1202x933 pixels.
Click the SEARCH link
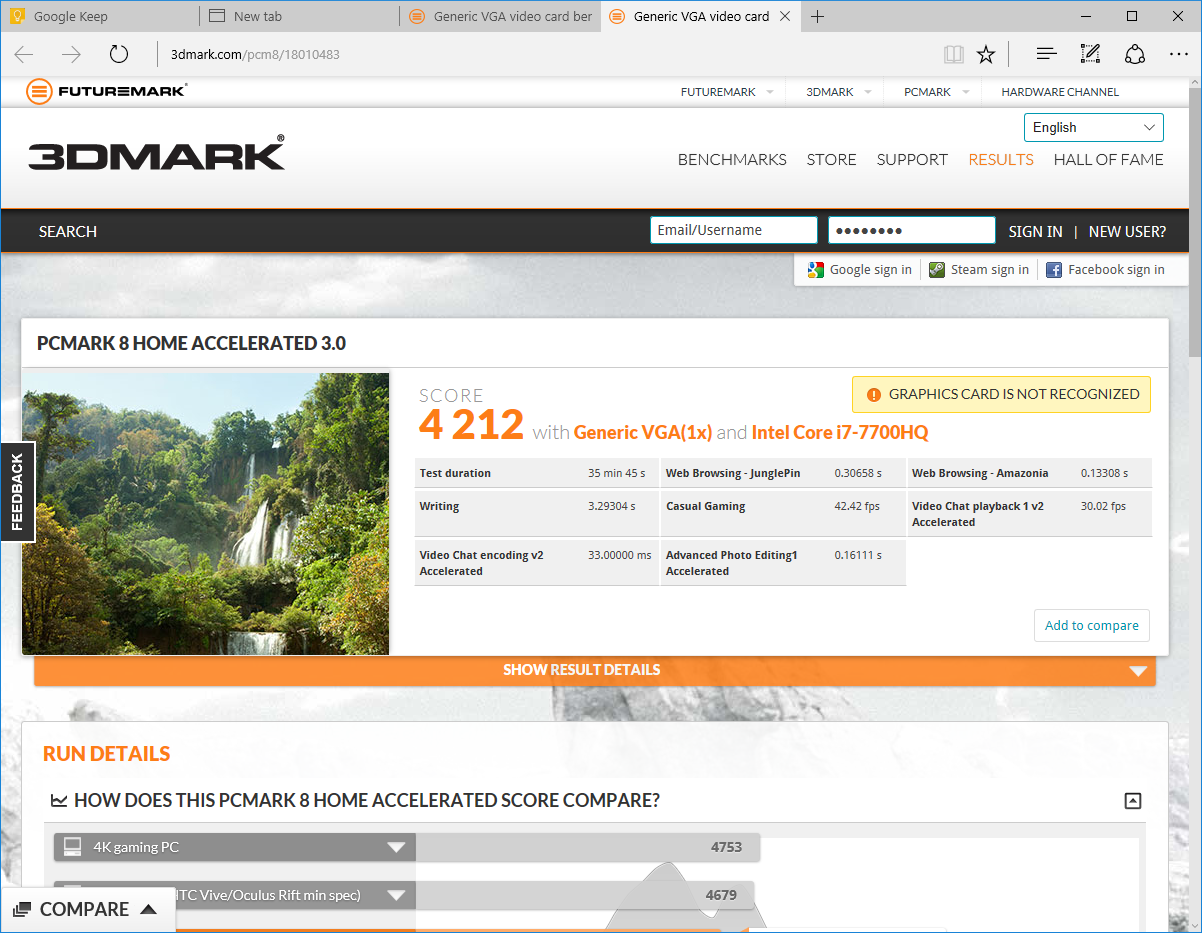[68, 231]
